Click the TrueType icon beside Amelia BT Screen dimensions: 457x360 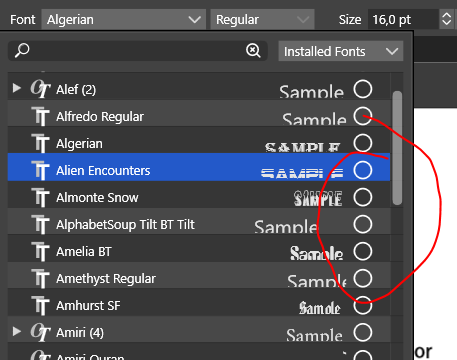click(x=40, y=251)
